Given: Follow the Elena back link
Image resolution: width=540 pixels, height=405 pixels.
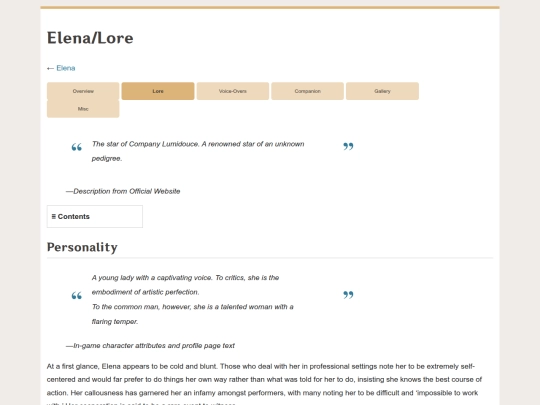Looking at the screenshot, I should click(x=66, y=68).
